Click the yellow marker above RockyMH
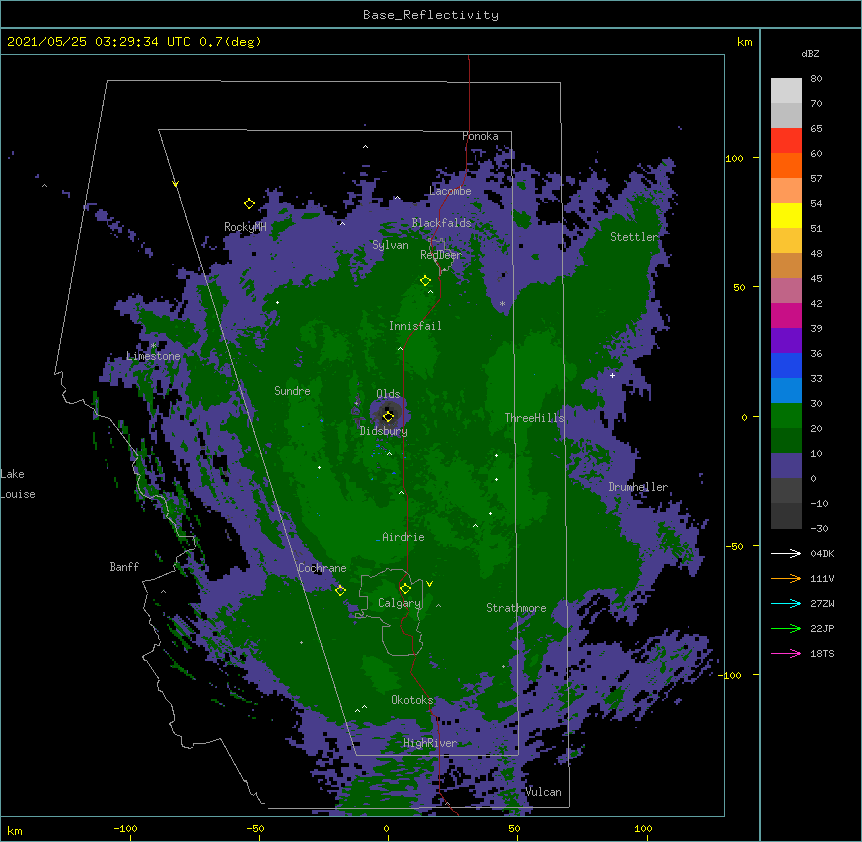This screenshot has width=862, height=842. 249,204
